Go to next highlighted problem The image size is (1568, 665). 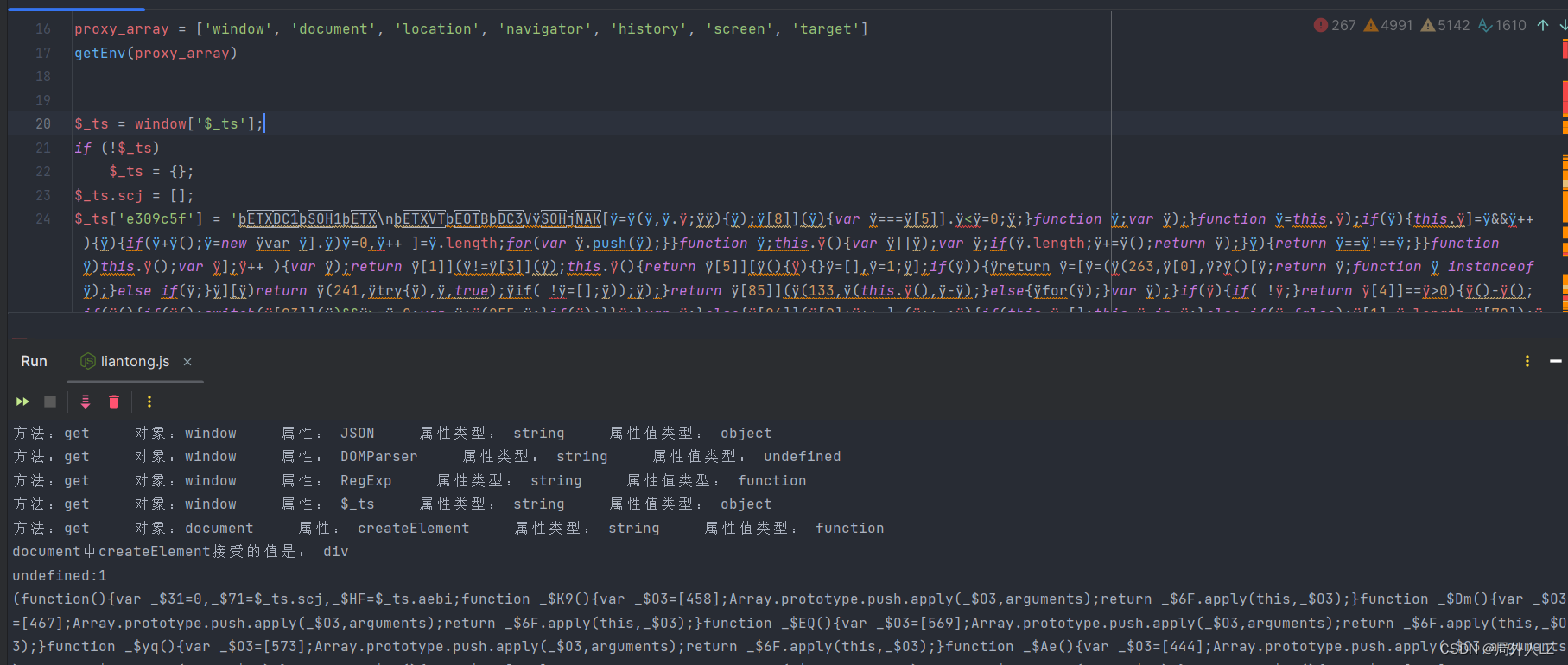tap(1563, 25)
